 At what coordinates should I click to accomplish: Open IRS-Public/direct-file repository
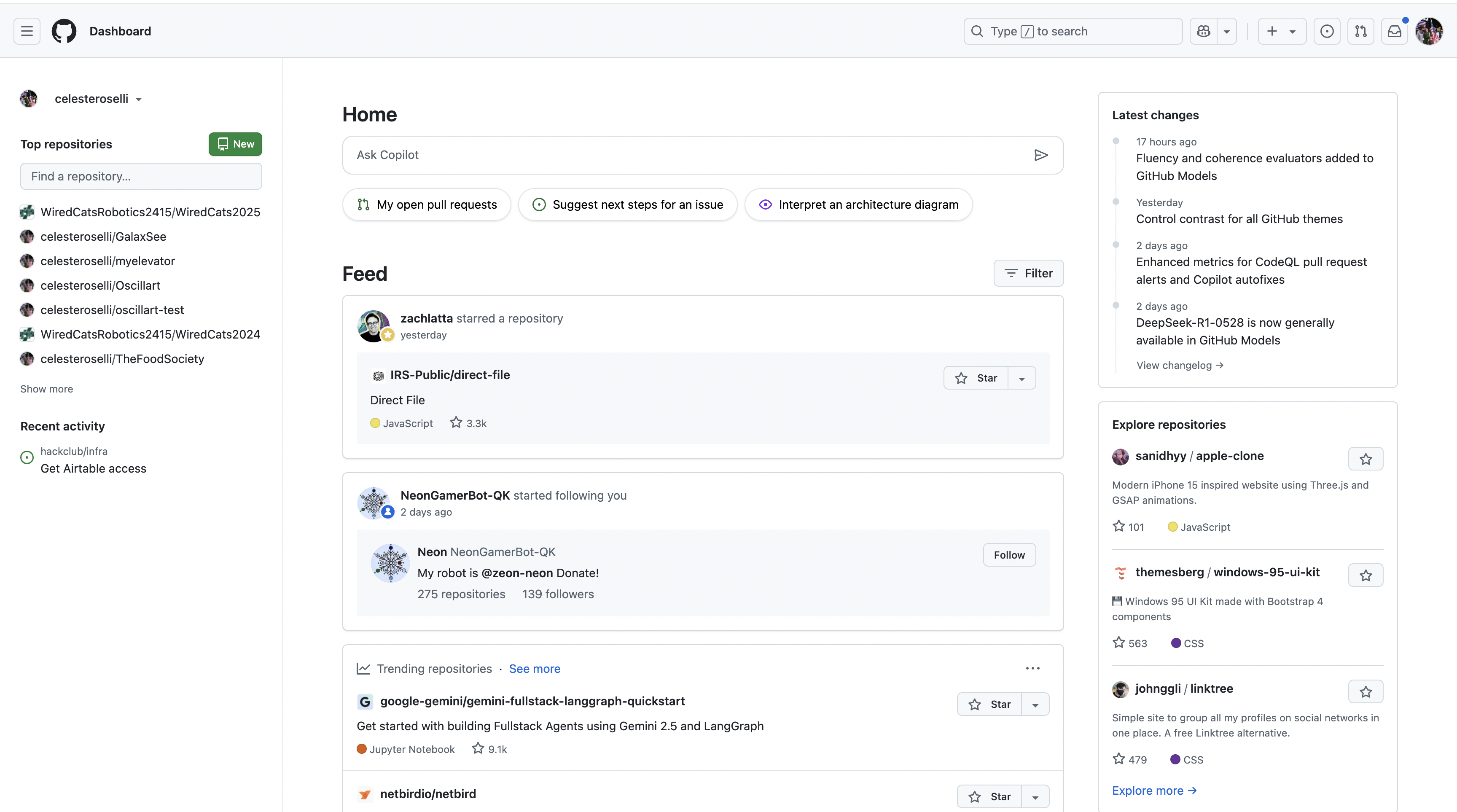point(450,375)
